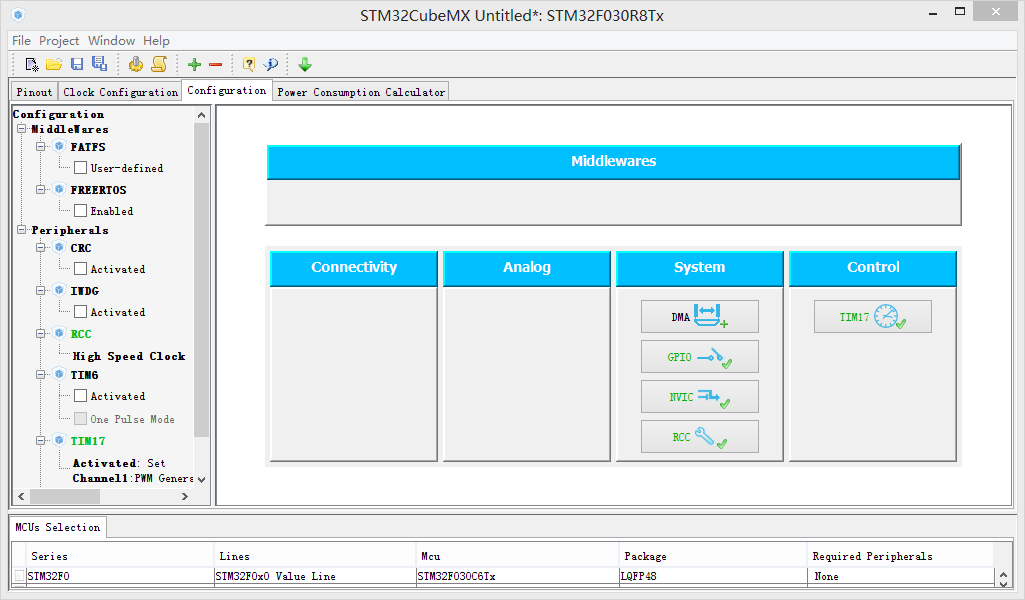This screenshot has height=600, width=1025.
Task: Collapse the TIM17 tree node
Action: 41,441
